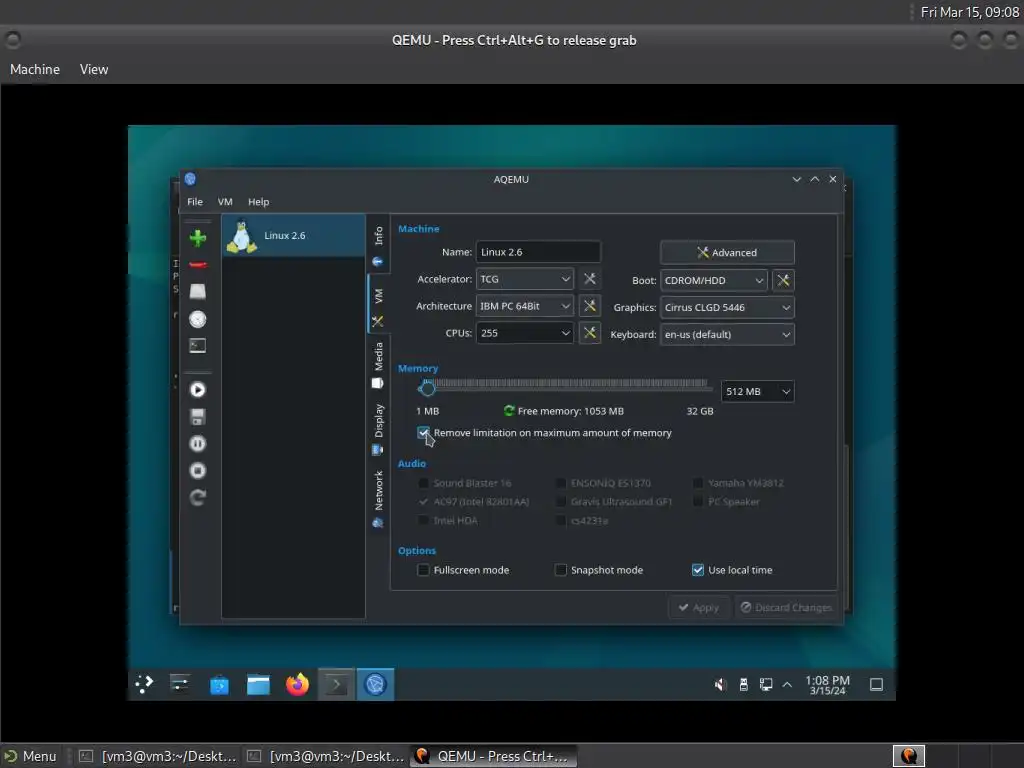The height and width of the screenshot is (768, 1024).
Task: Expand the Keyboard en-us dropdown
Action: click(x=728, y=334)
